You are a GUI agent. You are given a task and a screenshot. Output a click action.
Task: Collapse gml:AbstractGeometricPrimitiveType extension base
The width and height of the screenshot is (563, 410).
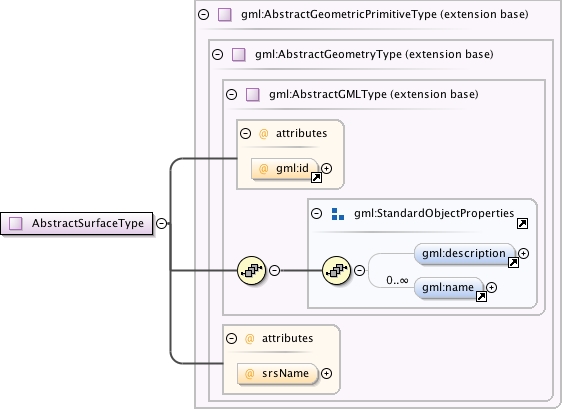click(x=204, y=14)
